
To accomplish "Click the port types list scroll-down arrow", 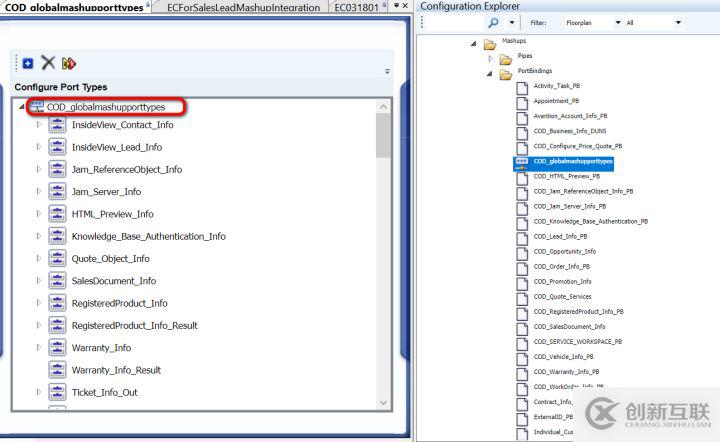I will (383, 403).
